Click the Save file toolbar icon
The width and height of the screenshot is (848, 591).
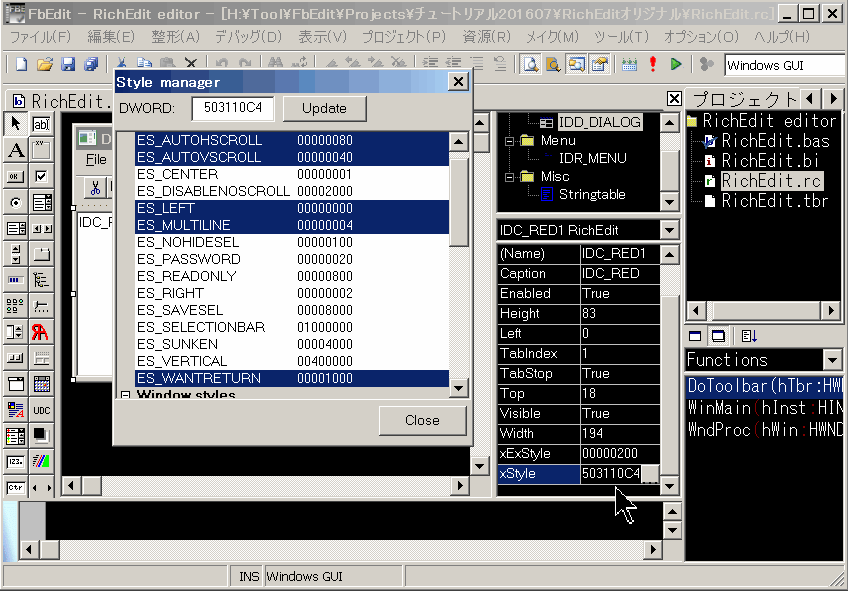(x=67, y=64)
